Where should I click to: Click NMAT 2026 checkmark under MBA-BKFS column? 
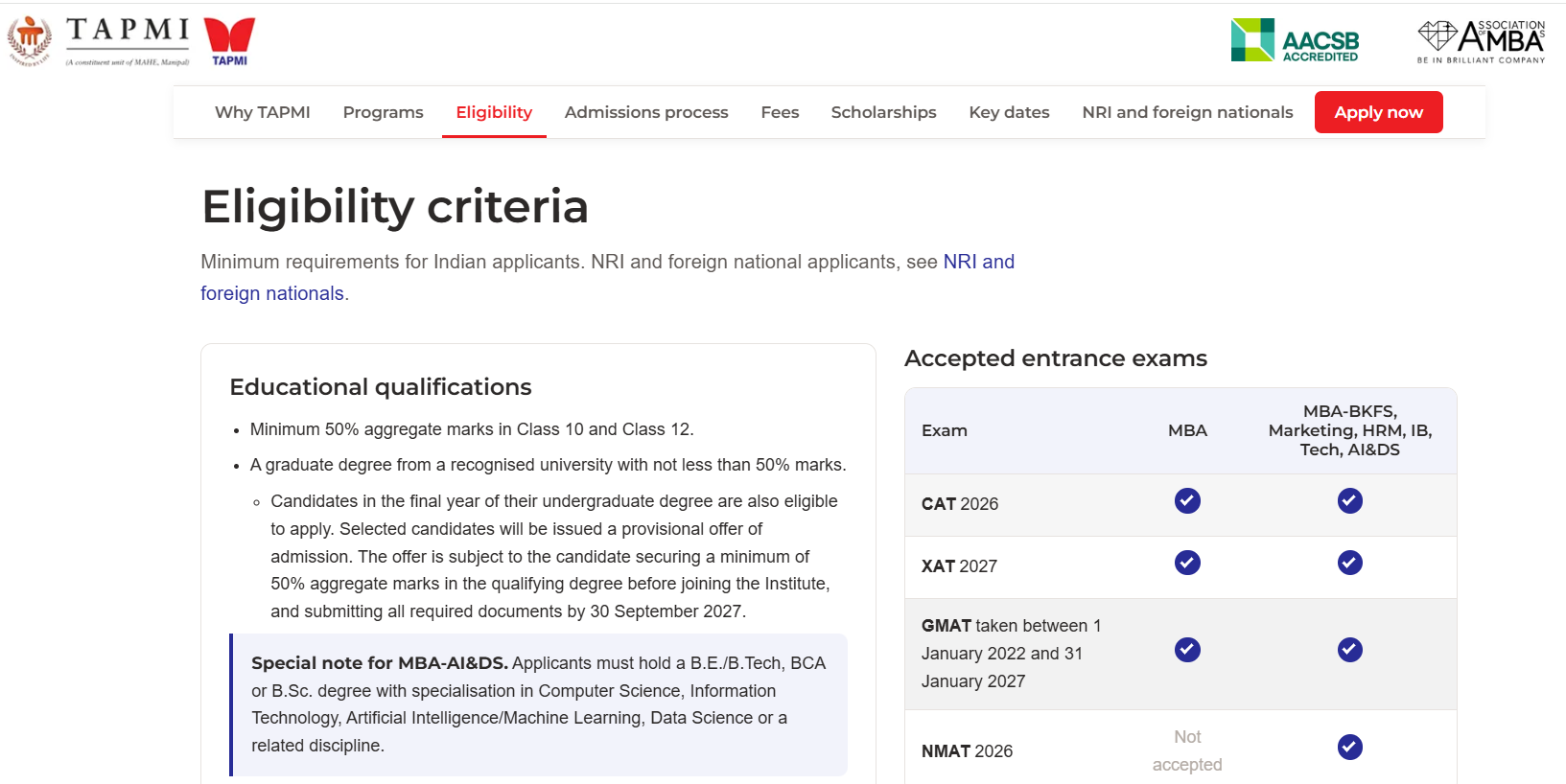1350,747
